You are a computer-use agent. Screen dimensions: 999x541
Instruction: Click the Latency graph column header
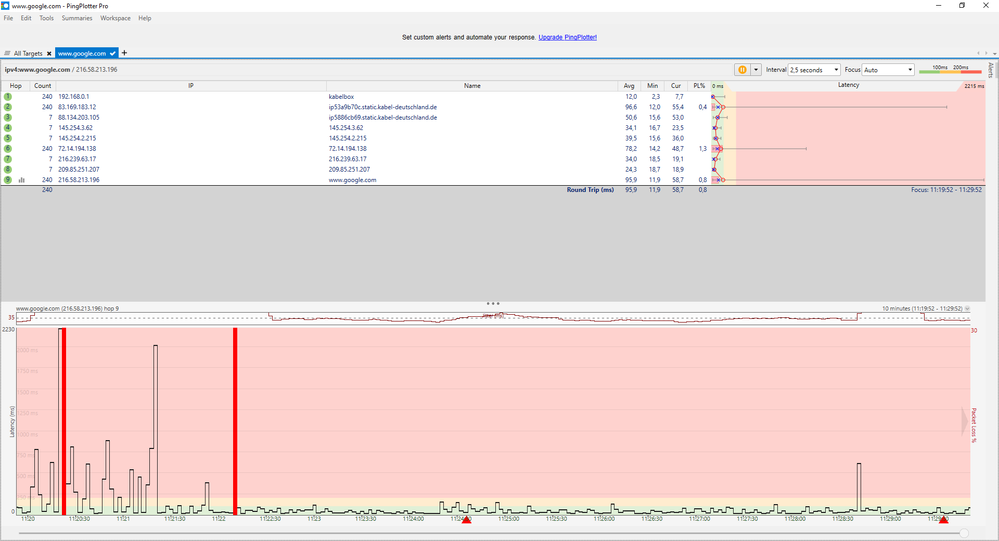848,85
